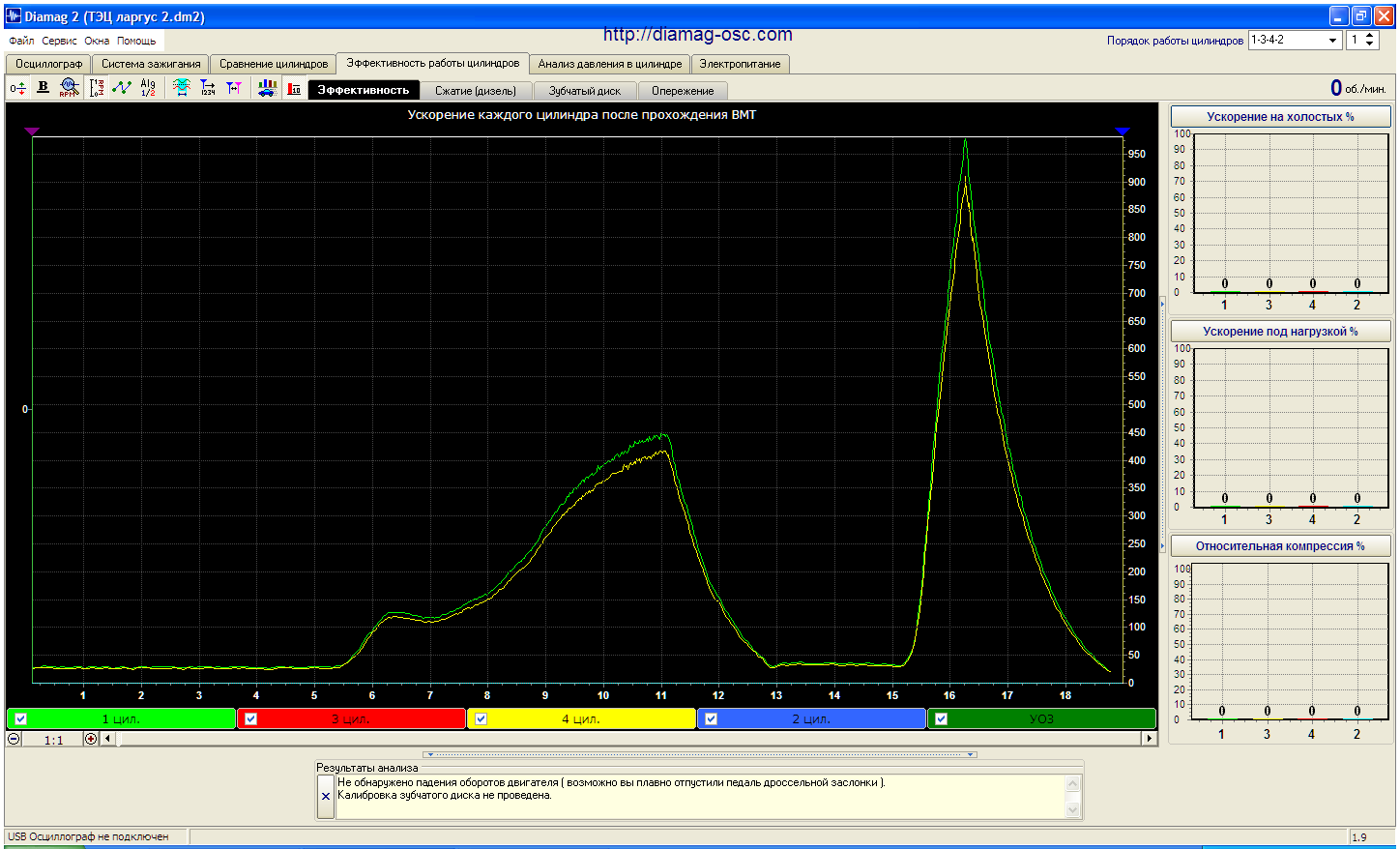Select the Зубчатый диск sub-tab
The height and width of the screenshot is (849, 1400).
tap(585, 91)
